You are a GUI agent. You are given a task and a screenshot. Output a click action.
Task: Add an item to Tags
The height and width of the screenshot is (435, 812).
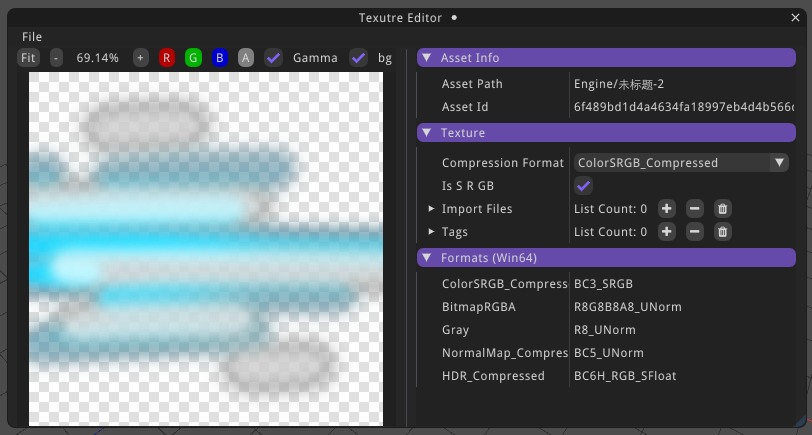(666, 231)
